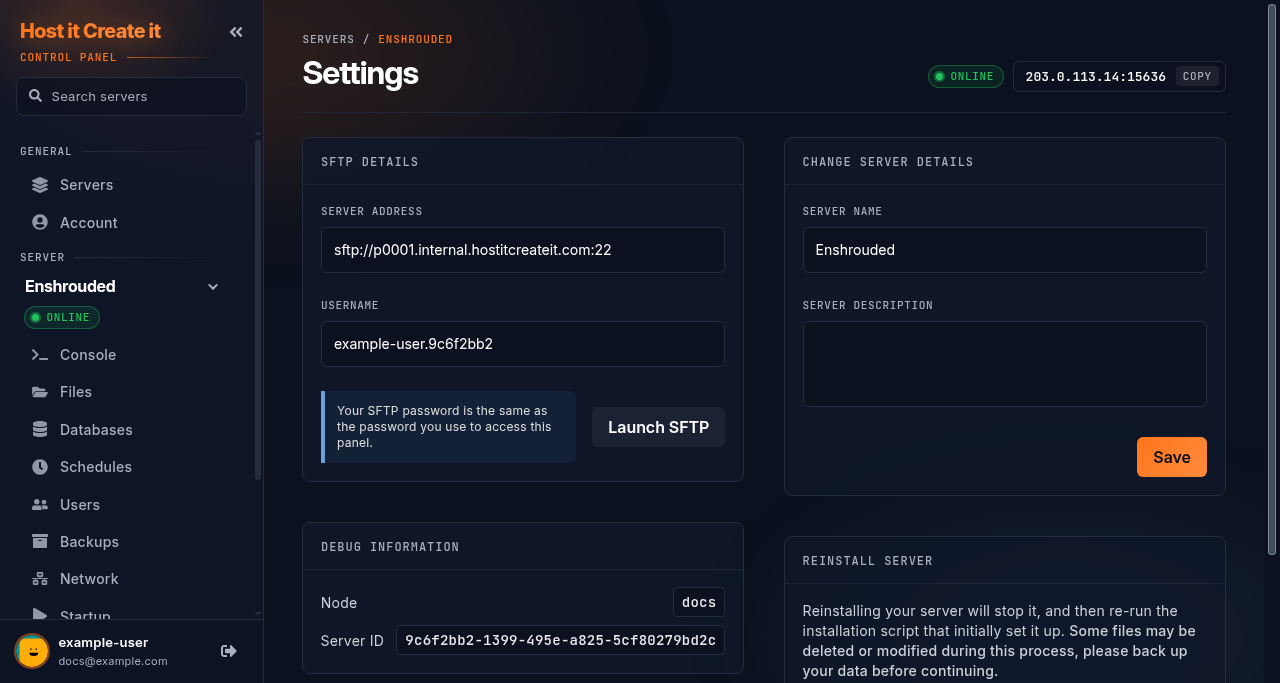
Task: Expand the Enshrouded server chevron
Action: tap(213, 287)
